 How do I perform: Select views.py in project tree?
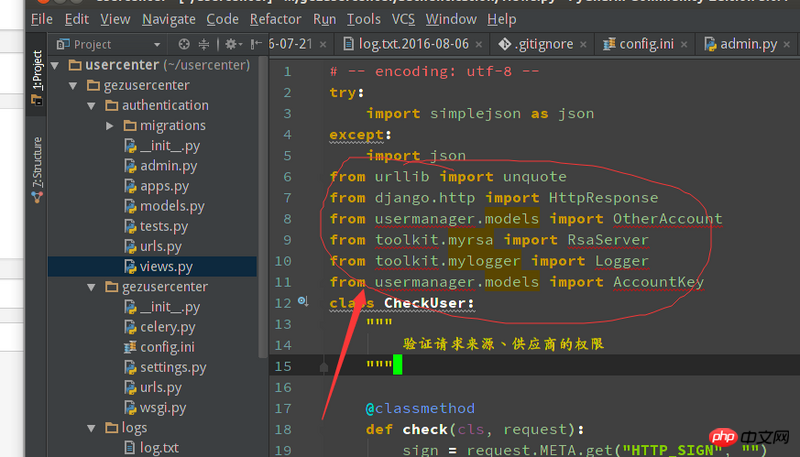[166, 266]
